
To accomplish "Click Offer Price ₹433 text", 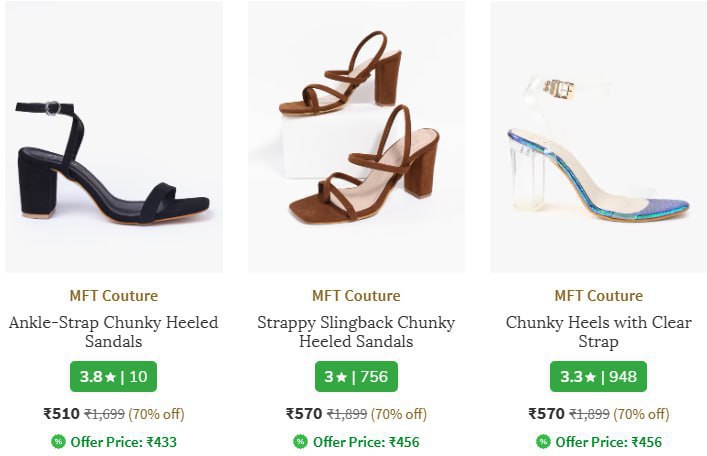I will click(x=123, y=442).
